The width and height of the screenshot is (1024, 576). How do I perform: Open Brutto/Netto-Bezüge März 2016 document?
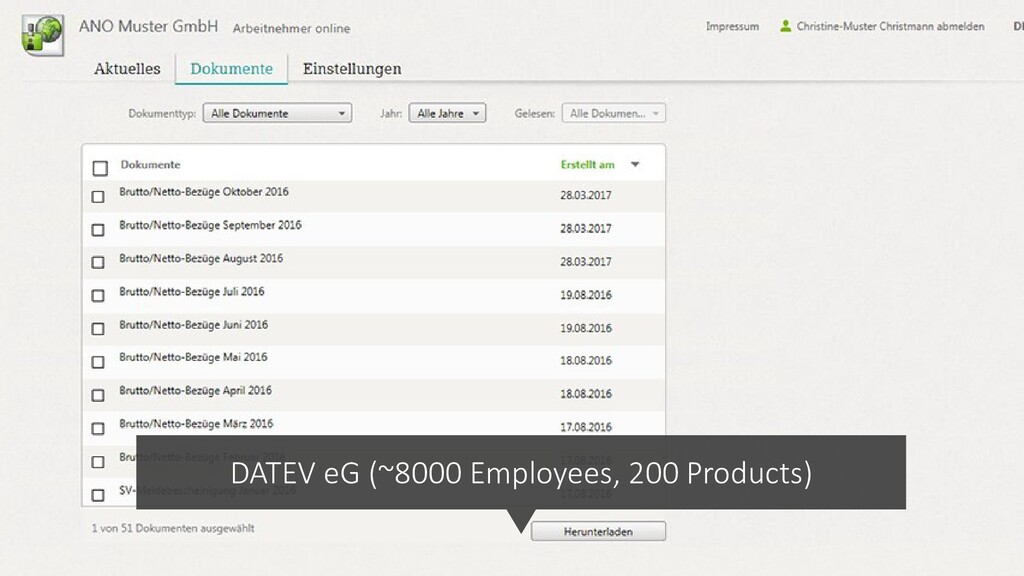click(x=196, y=424)
